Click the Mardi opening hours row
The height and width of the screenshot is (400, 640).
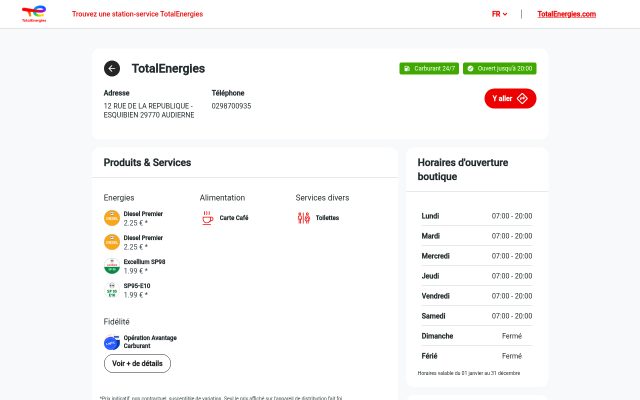477,236
